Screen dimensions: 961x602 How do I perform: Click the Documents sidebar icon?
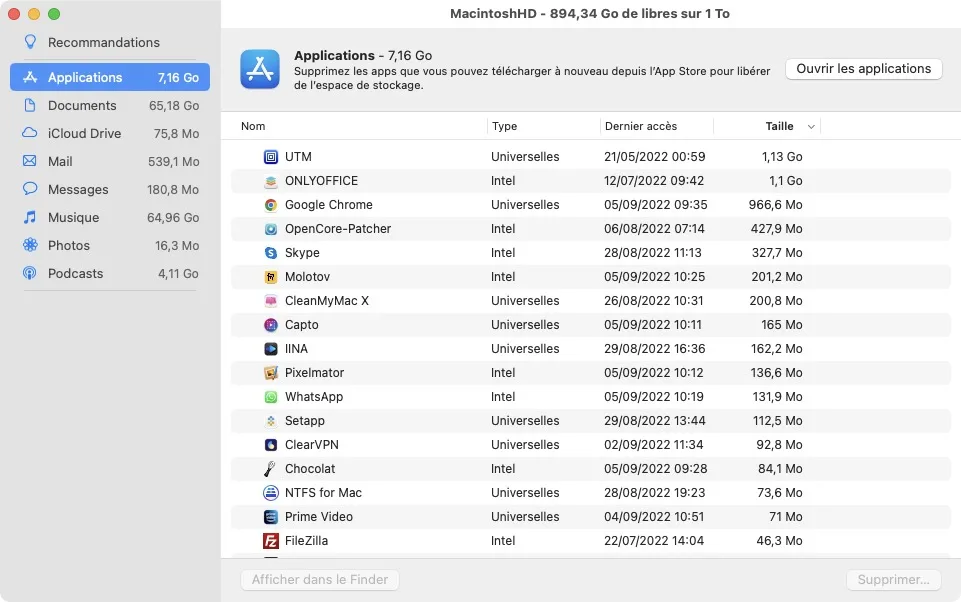point(29,105)
